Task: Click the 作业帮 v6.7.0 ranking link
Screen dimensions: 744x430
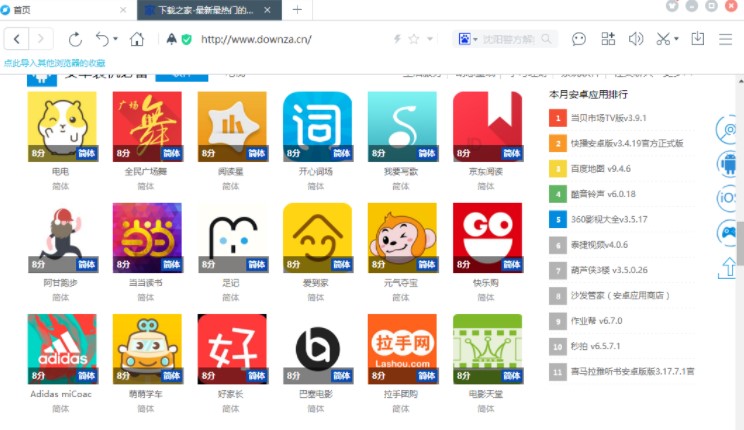Action: point(600,320)
